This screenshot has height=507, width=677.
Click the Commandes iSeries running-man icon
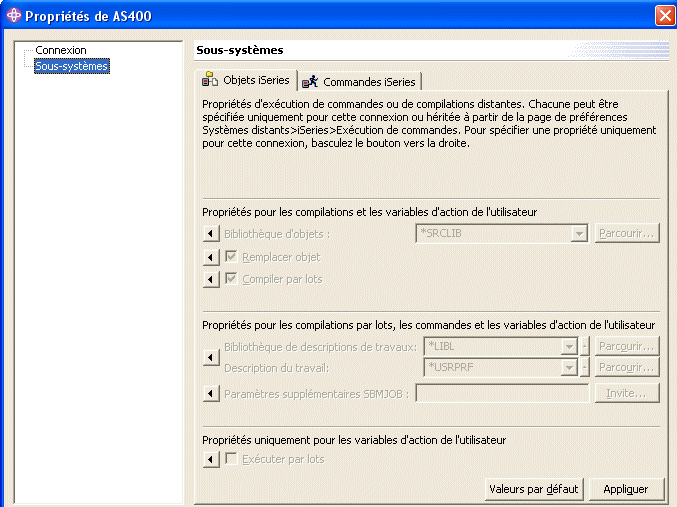[310, 81]
